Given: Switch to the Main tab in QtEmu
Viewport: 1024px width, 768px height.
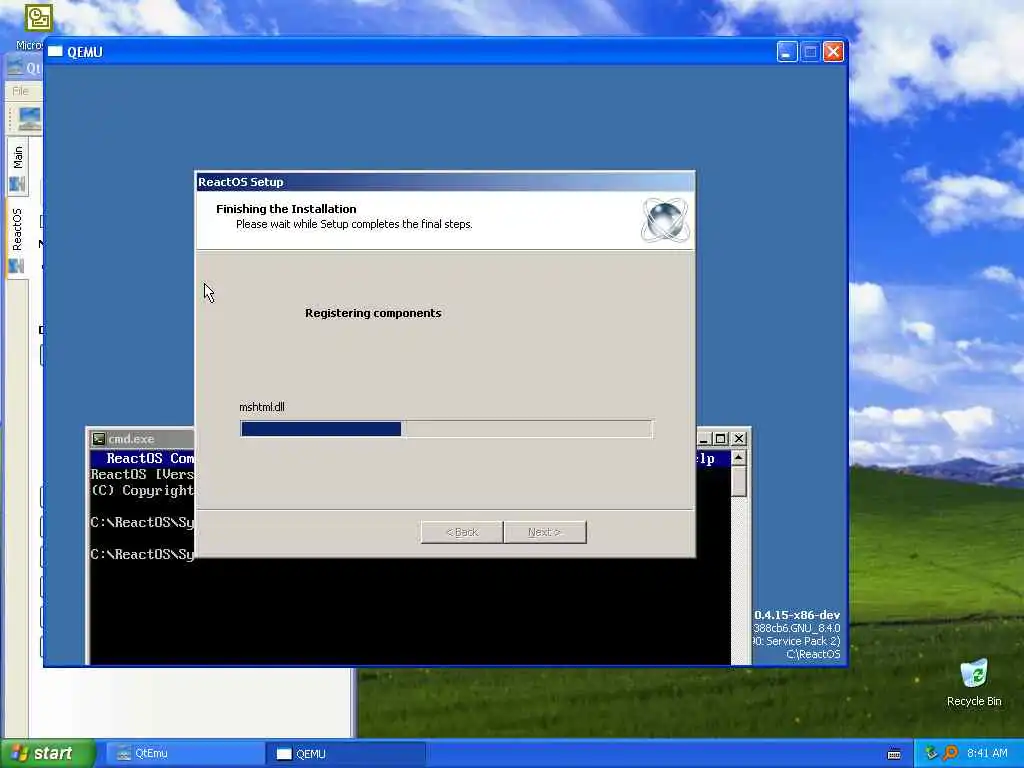Looking at the screenshot, I should pos(18,167).
